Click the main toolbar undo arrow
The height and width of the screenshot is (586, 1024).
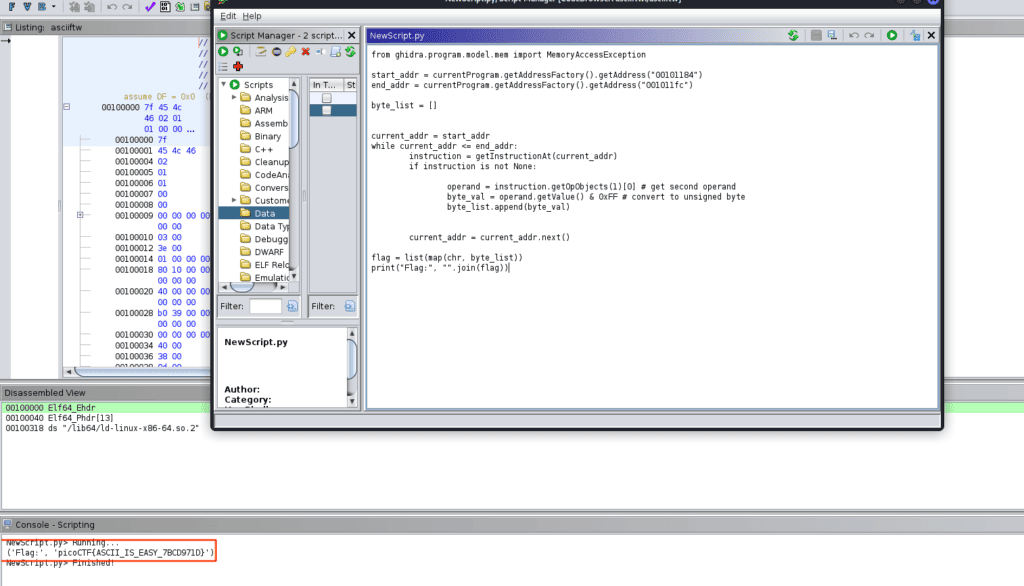[x=112, y=7]
